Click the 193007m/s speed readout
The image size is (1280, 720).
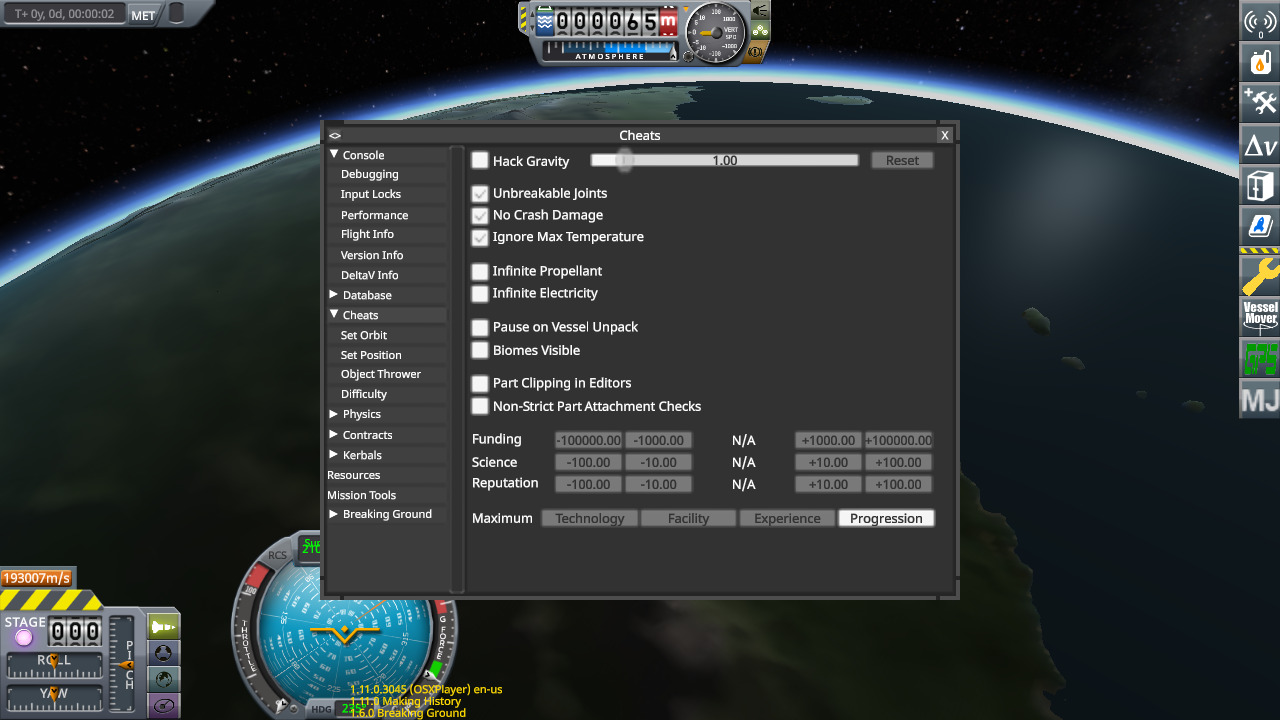36,578
